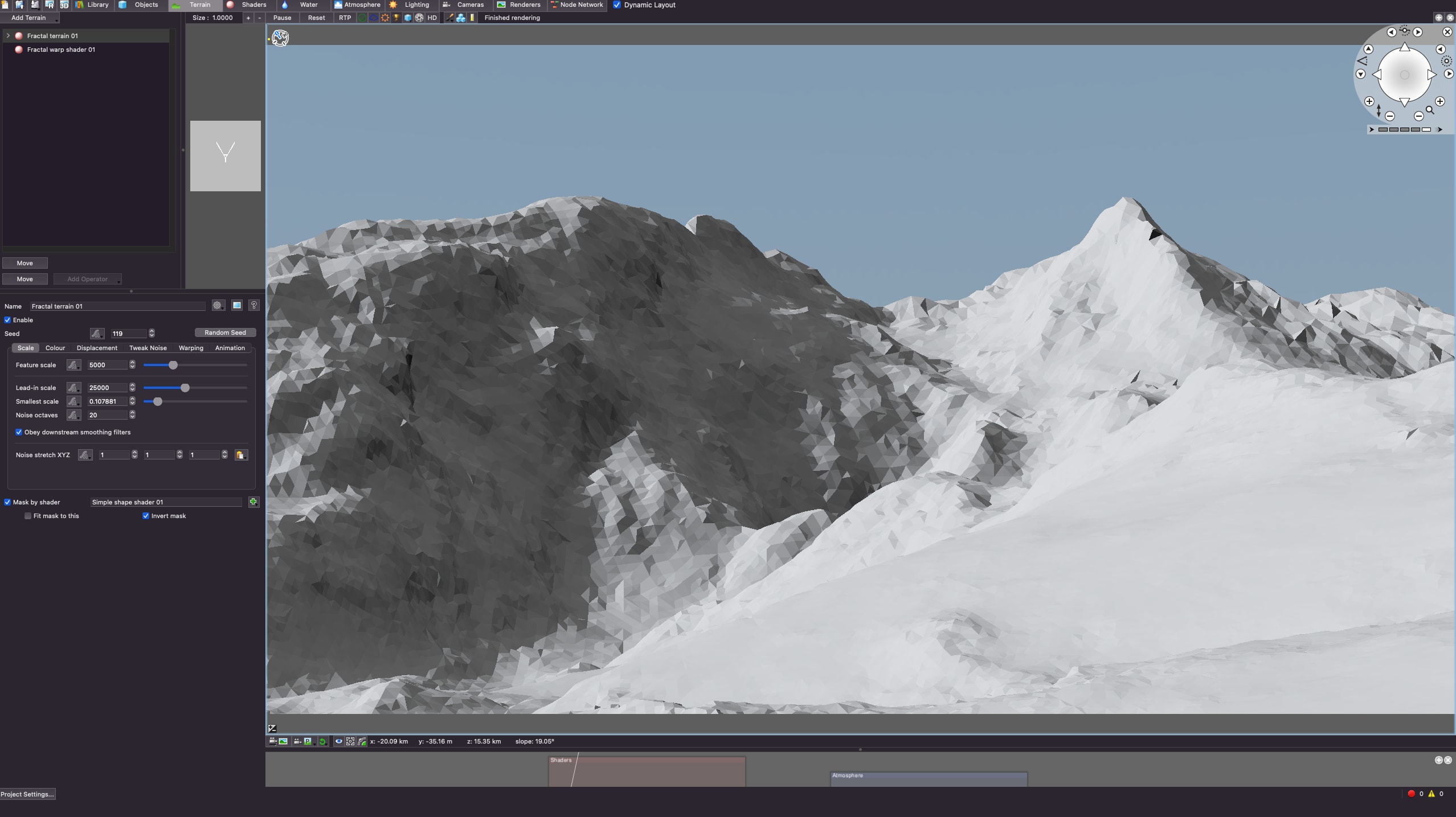
Task: Switch to the Displacement tab
Action: 97,348
